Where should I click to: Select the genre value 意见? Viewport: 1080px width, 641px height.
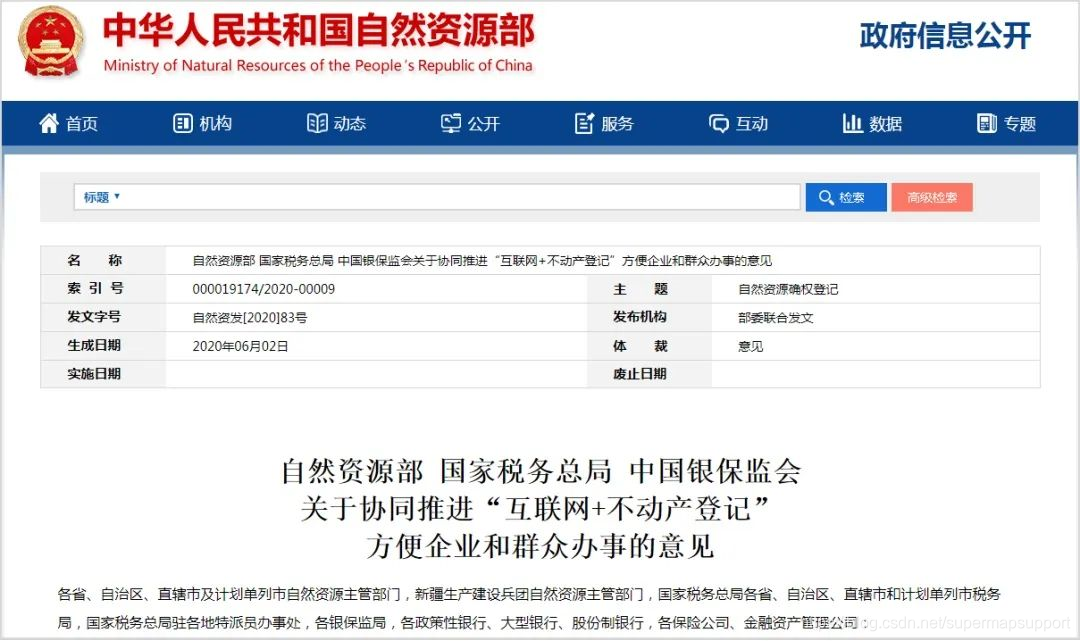pos(751,346)
